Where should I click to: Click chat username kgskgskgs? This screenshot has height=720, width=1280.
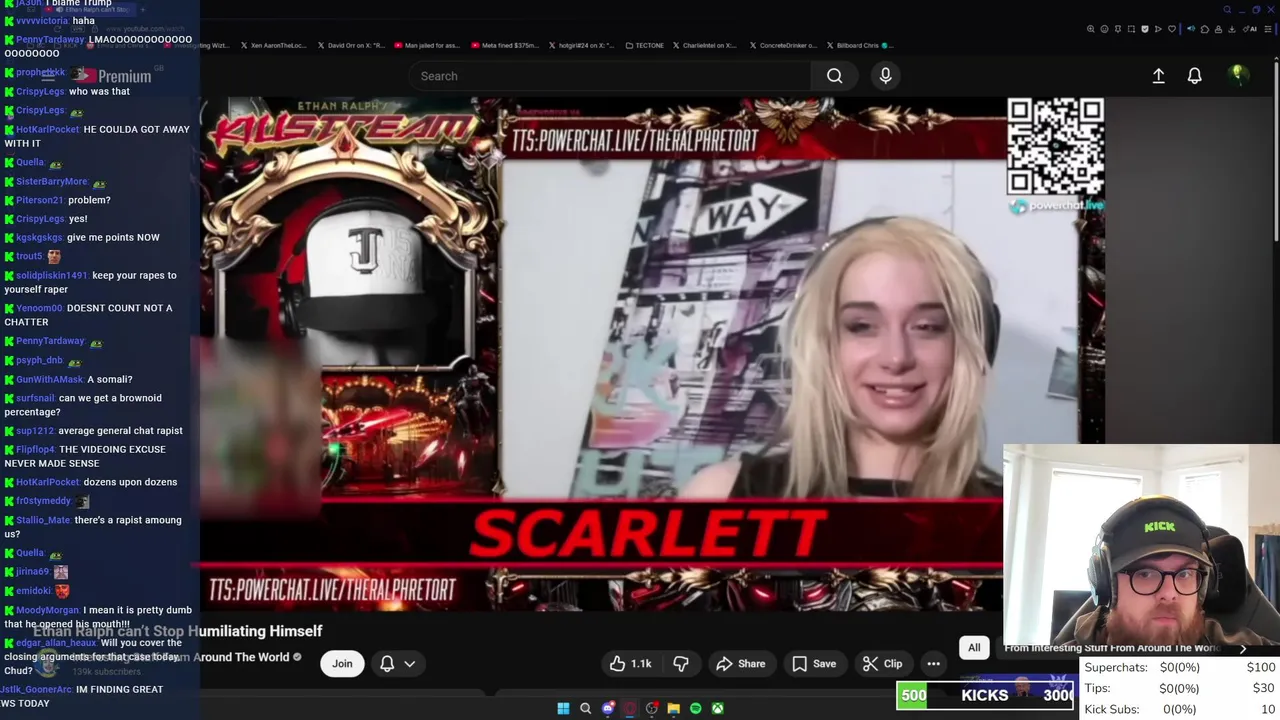tap(39, 237)
